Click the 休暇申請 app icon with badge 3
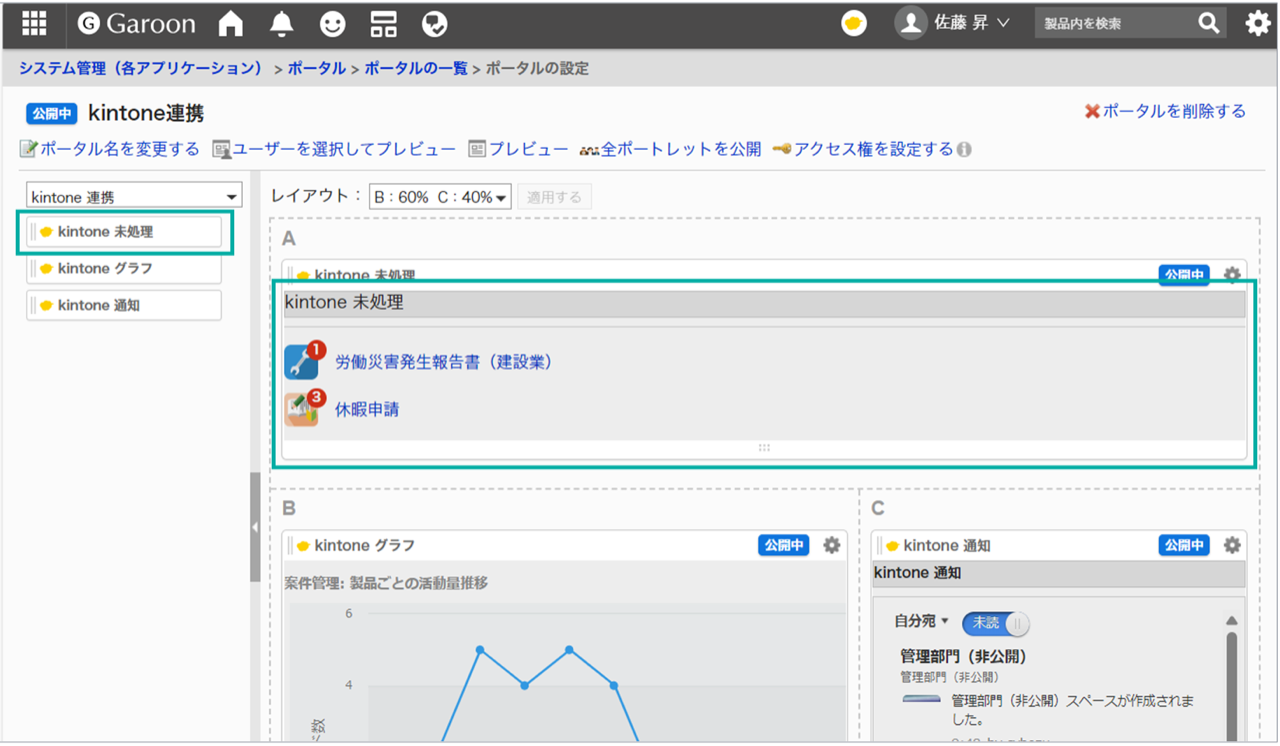The height and width of the screenshot is (746, 1280). pos(303,409)
